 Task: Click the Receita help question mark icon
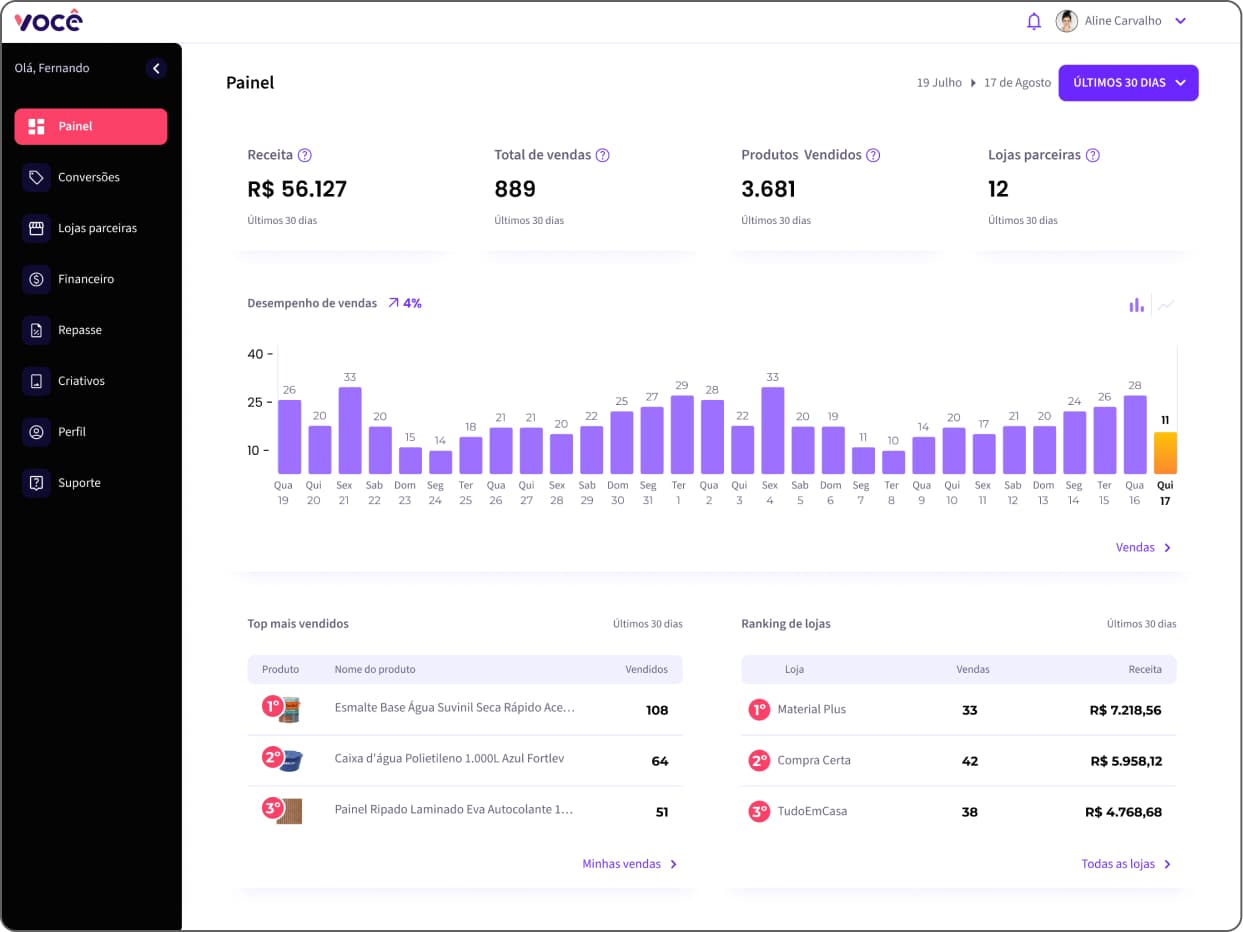(305, 155)
